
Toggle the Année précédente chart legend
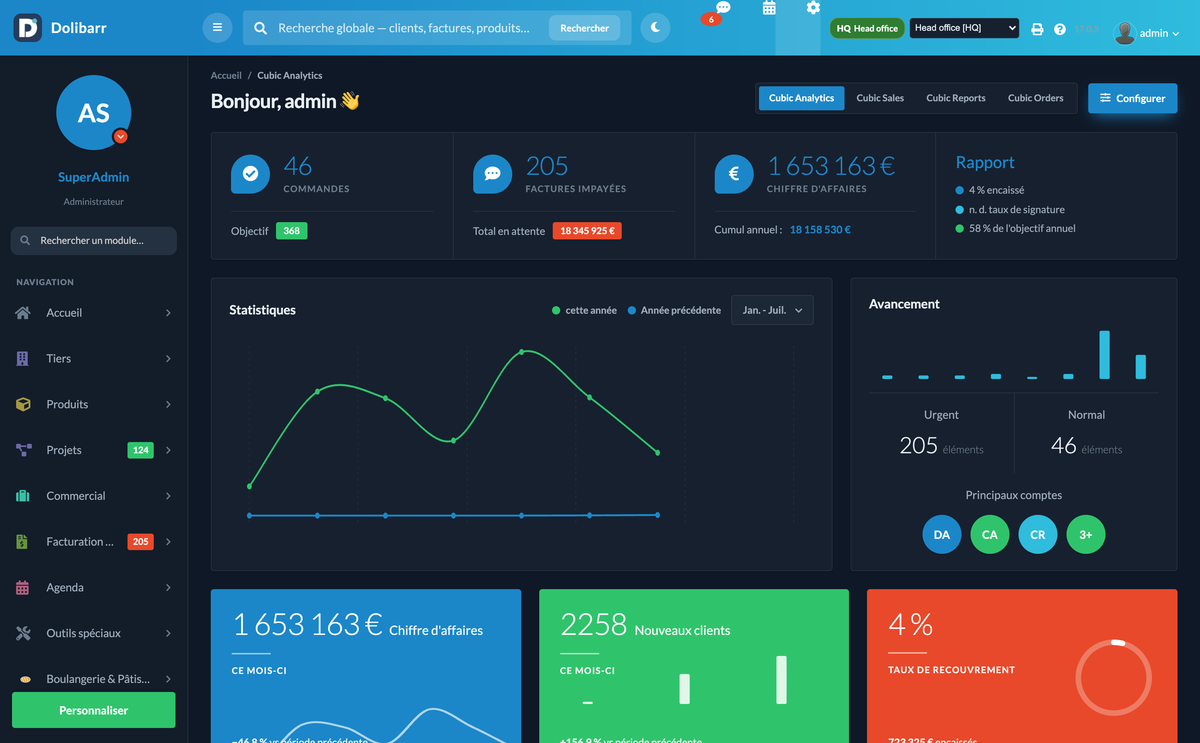click(674, 310)
